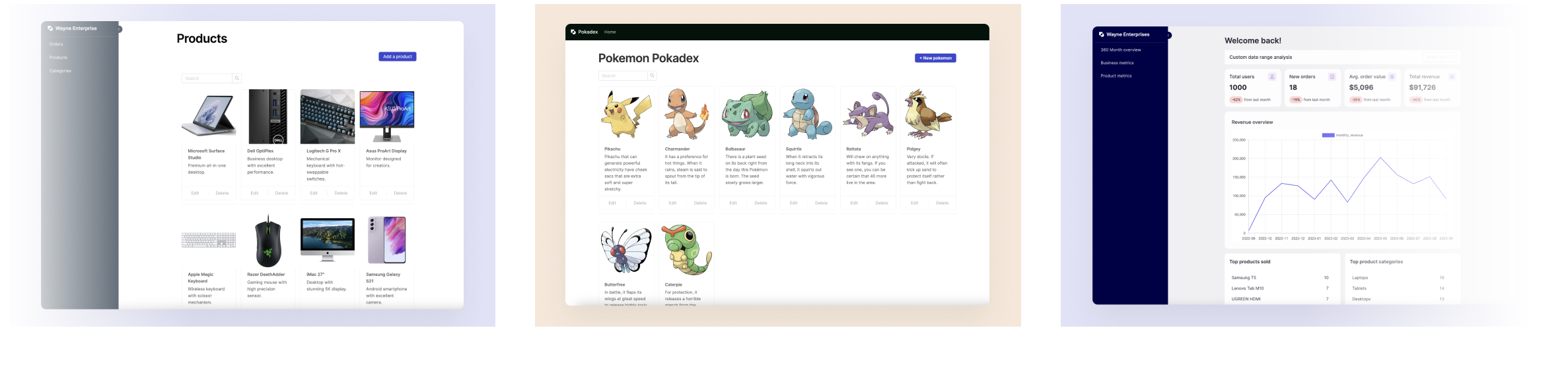Delete the Charmander entry
Image resolution: width=1568 pixels, height=369 pixels.
coord(700,203)
